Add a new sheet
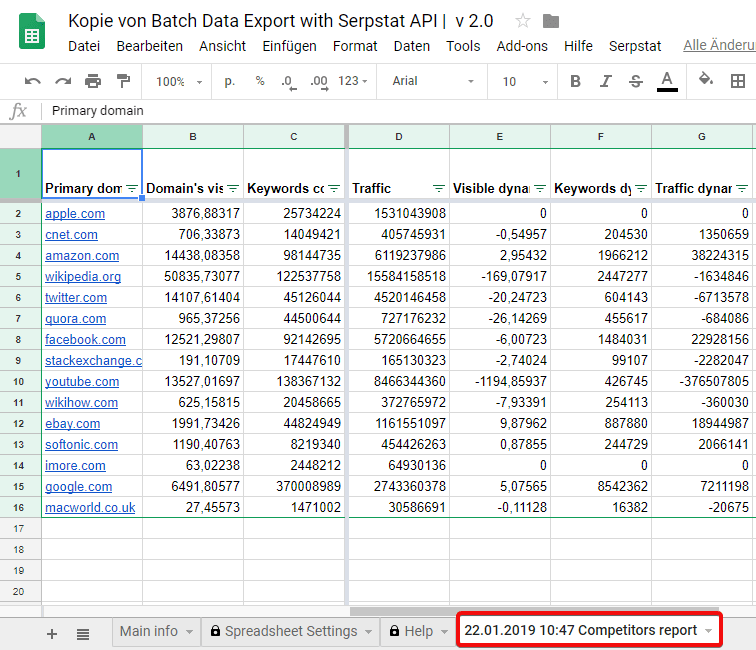Image resolution: width=756 pixels, height=650 pixels. point(52,634)
